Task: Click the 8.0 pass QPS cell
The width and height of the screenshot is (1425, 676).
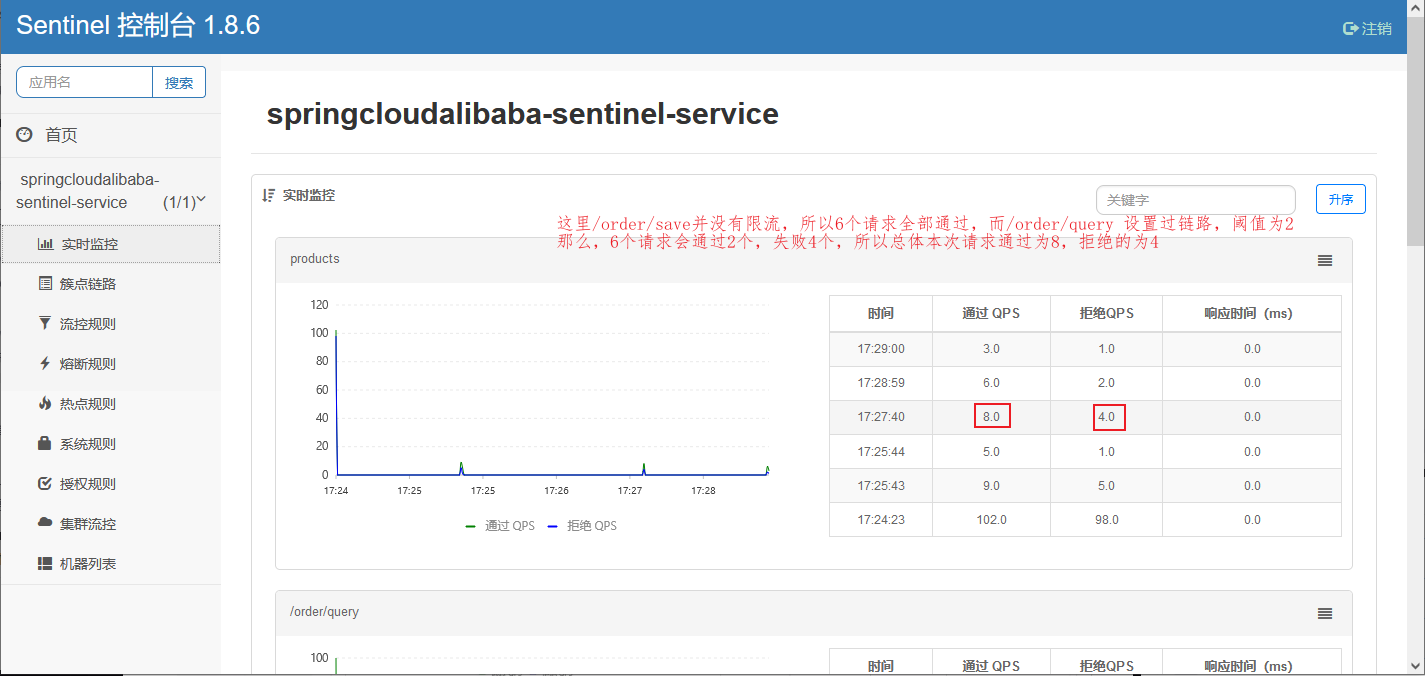Action: point(991,417)
